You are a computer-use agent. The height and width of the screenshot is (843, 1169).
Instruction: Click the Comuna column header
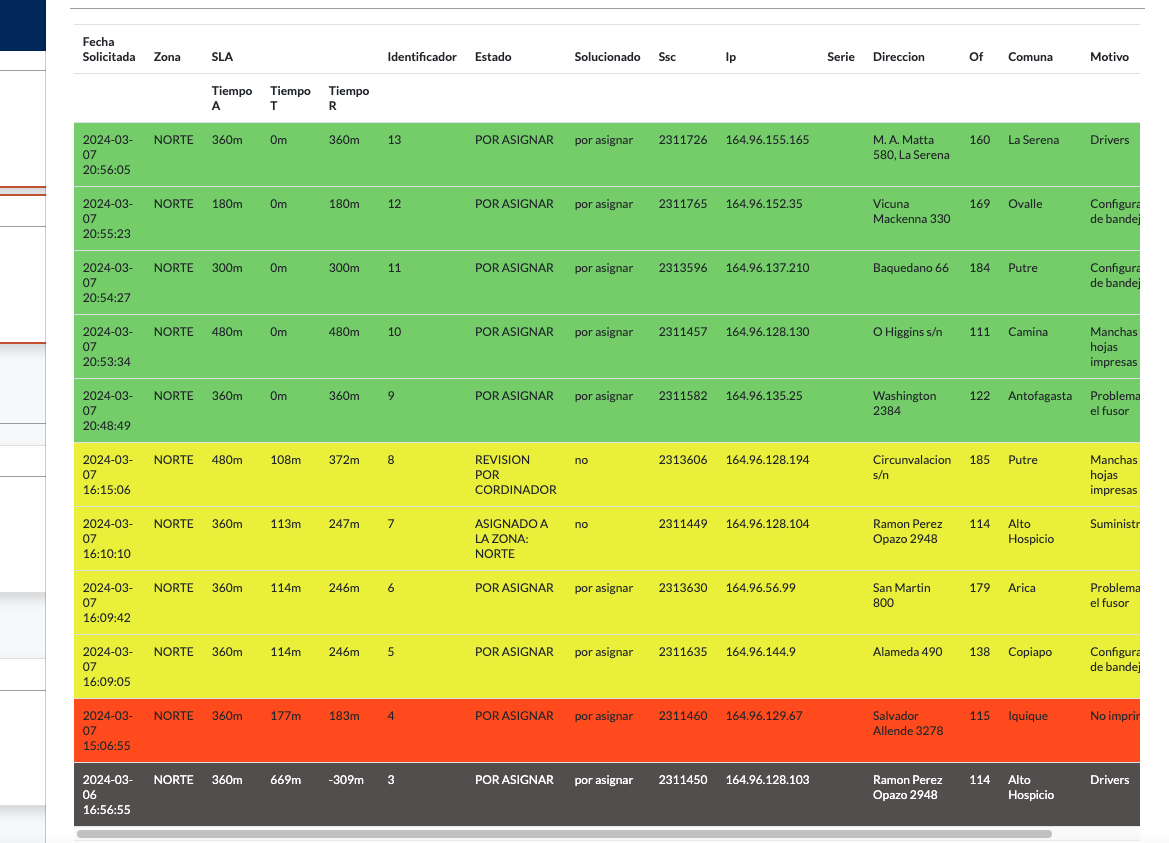point(1030,57)
